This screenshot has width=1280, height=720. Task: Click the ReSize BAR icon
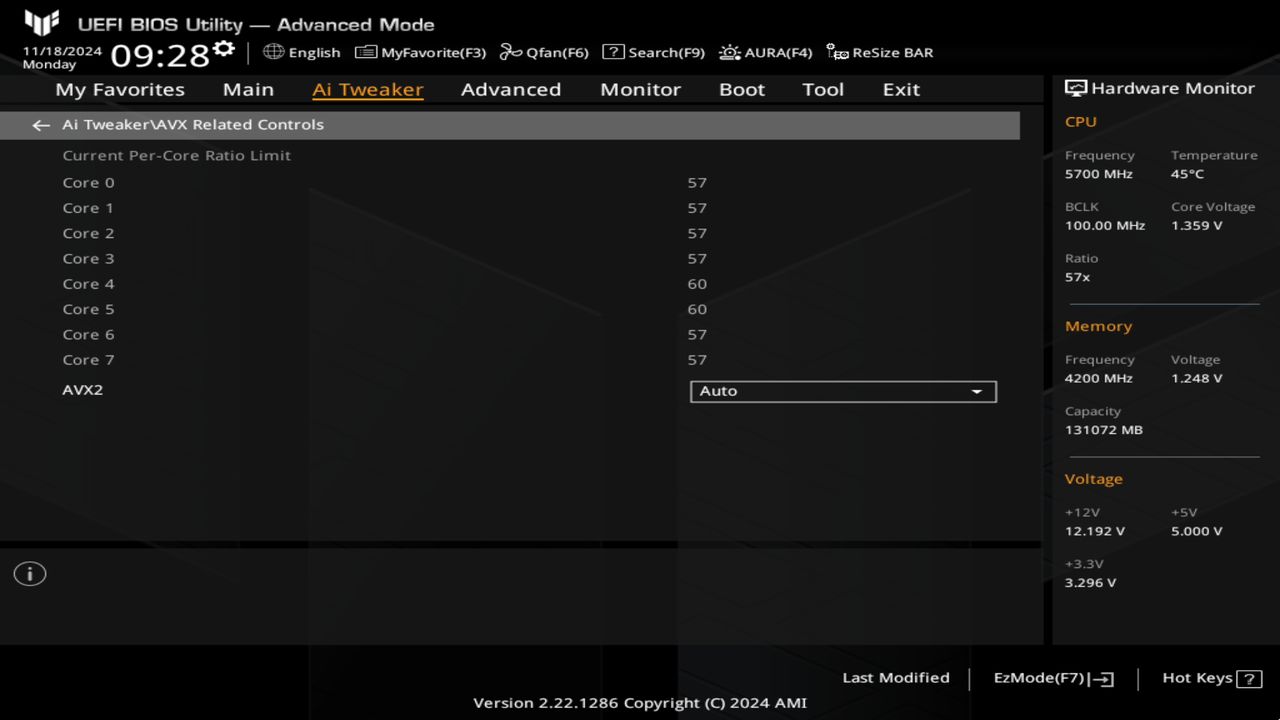[837, 52]
